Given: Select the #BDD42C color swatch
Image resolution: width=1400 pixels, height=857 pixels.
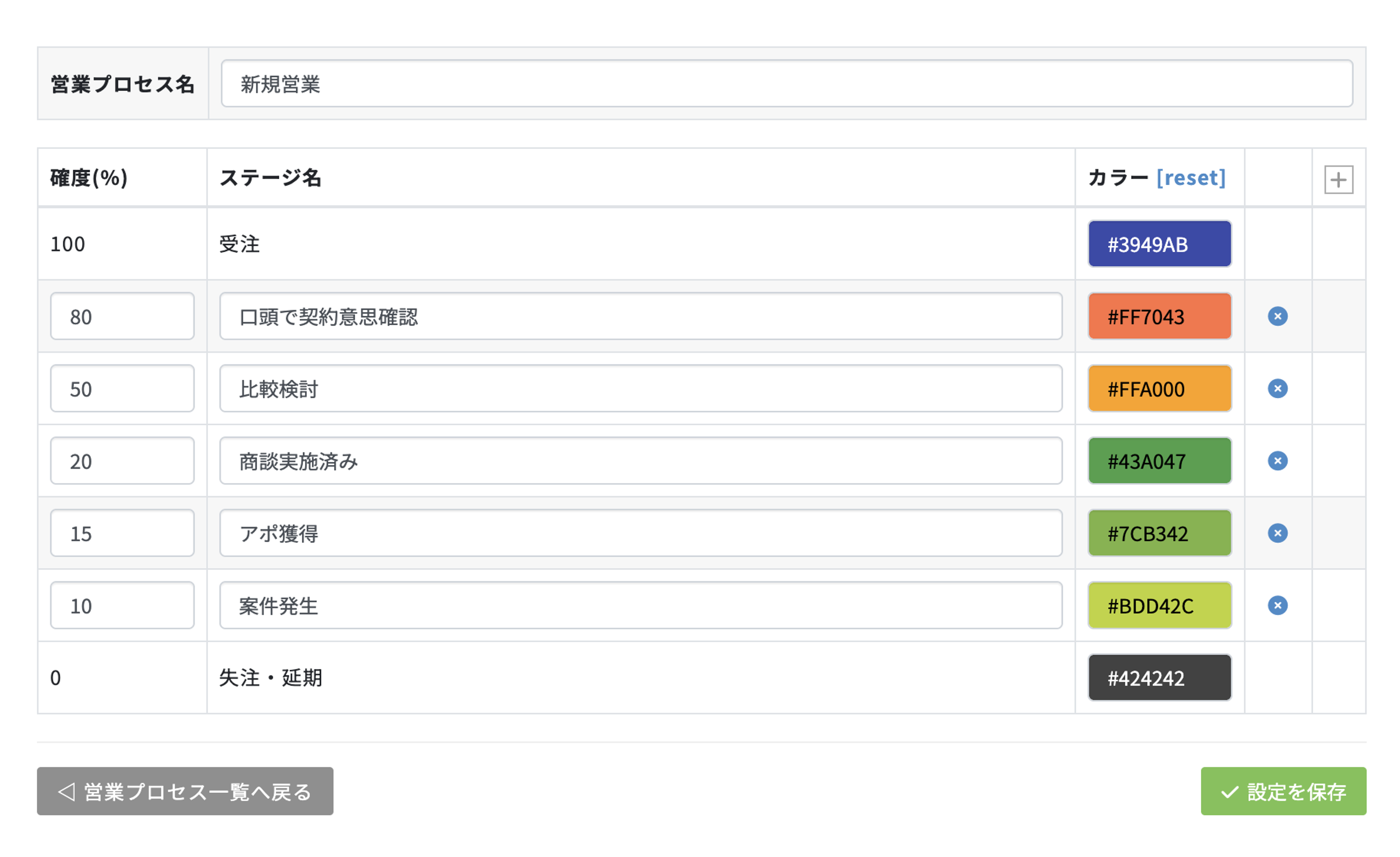Looking at the screenshot, I should 1159,605.
